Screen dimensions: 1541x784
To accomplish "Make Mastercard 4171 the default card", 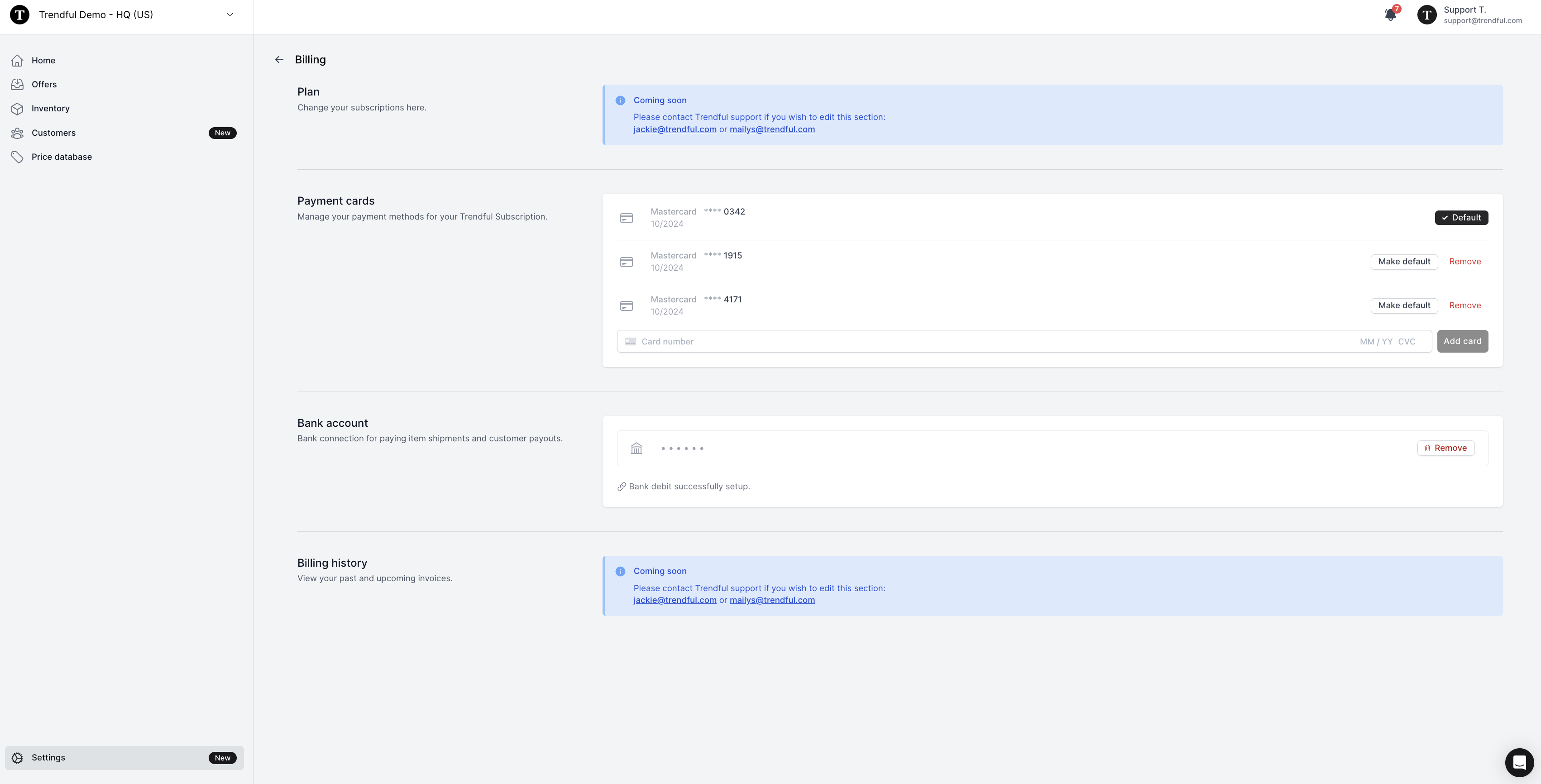I will tap(1404, 306).
